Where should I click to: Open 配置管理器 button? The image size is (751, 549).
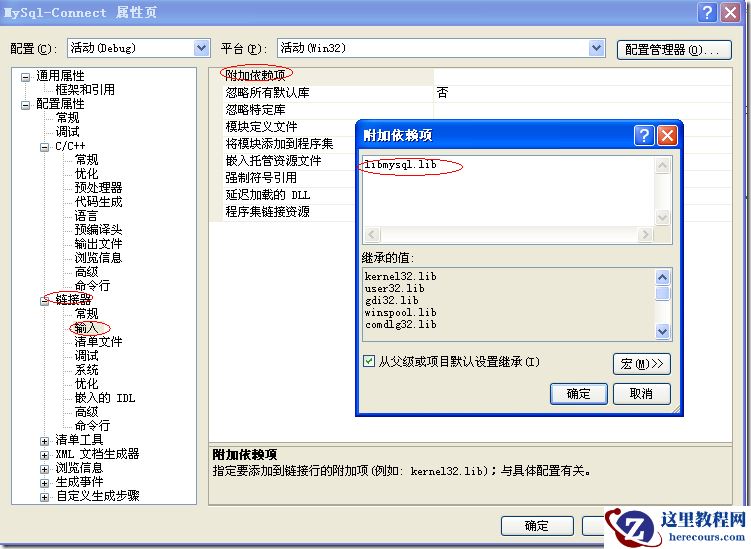[674, 50]
